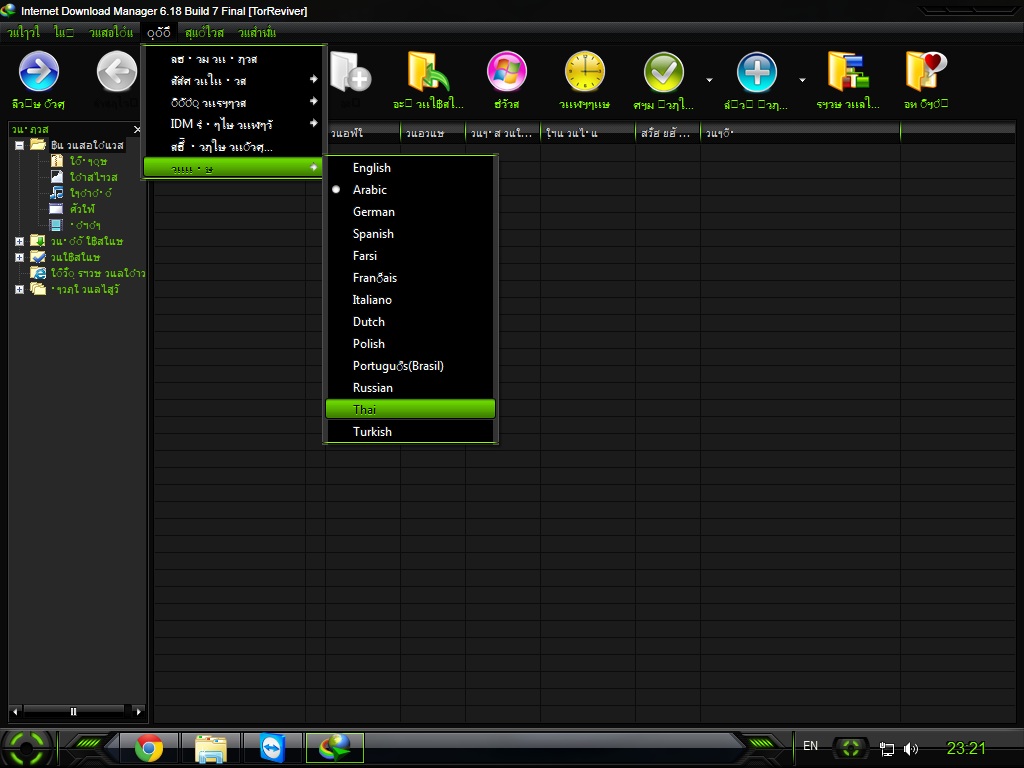Select the music note category tree item

(x=82, y=193)
